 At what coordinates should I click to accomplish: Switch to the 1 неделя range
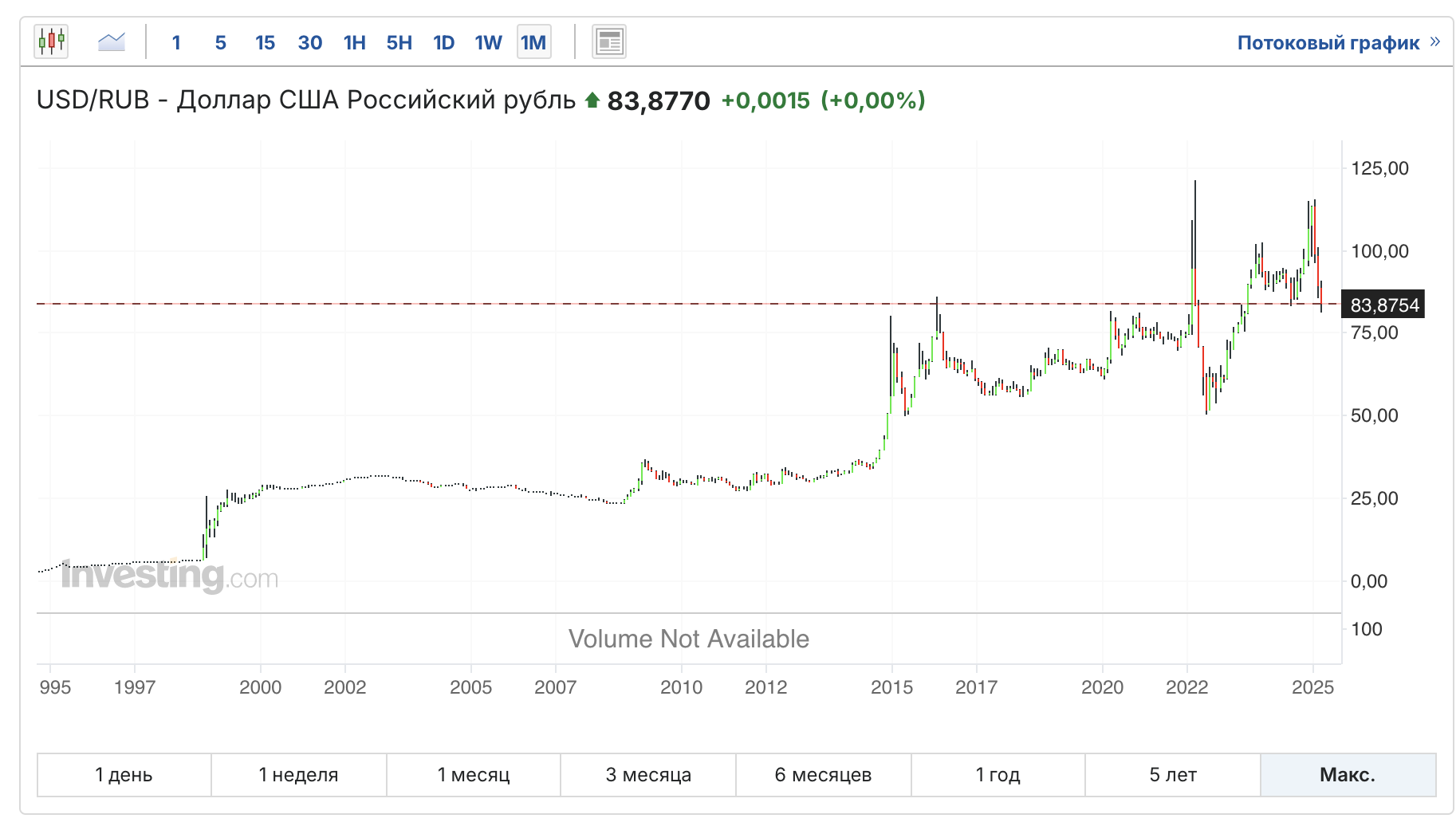coord(298,774)
